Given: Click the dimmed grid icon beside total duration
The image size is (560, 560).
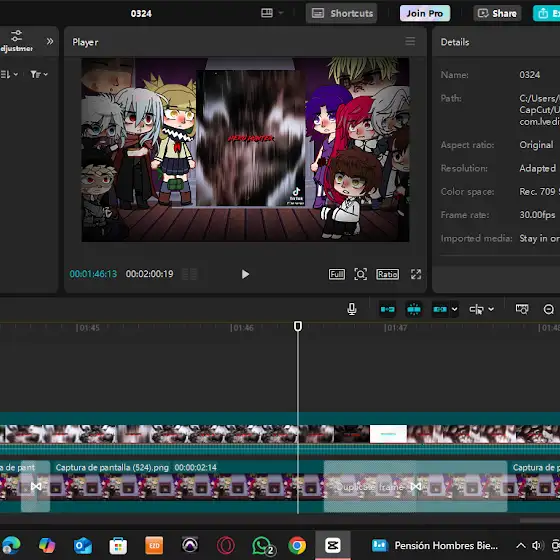Looking at the screenshot, I should tap(190, 274).
